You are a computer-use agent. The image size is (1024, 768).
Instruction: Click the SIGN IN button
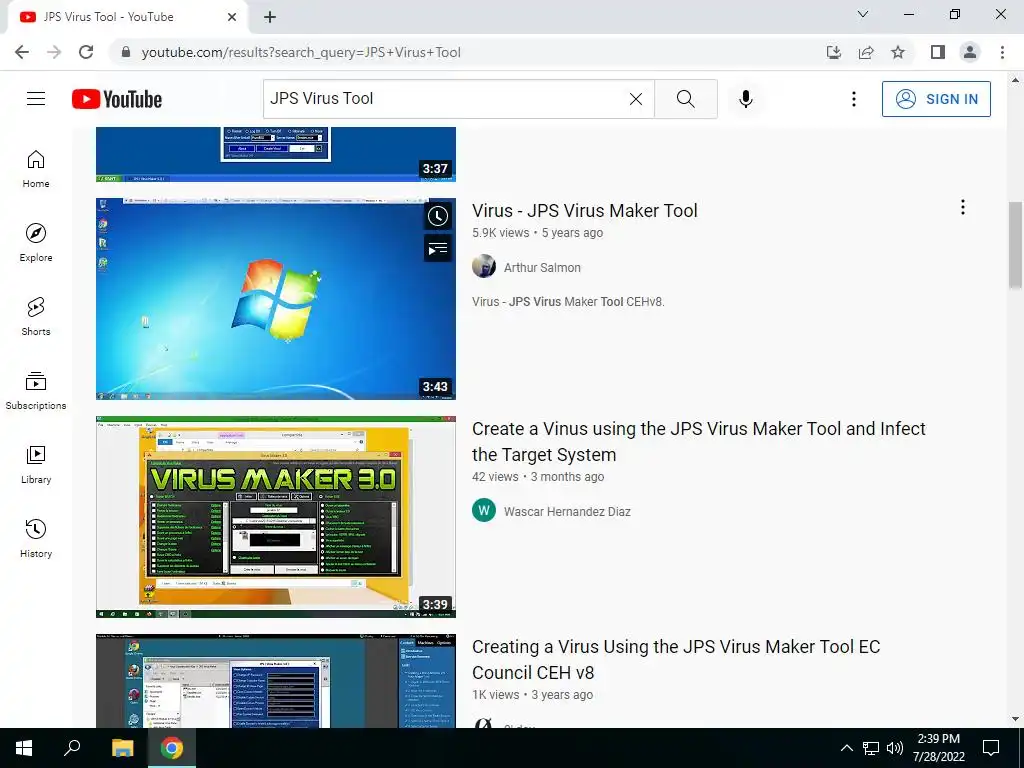click(x=936, y=99)
